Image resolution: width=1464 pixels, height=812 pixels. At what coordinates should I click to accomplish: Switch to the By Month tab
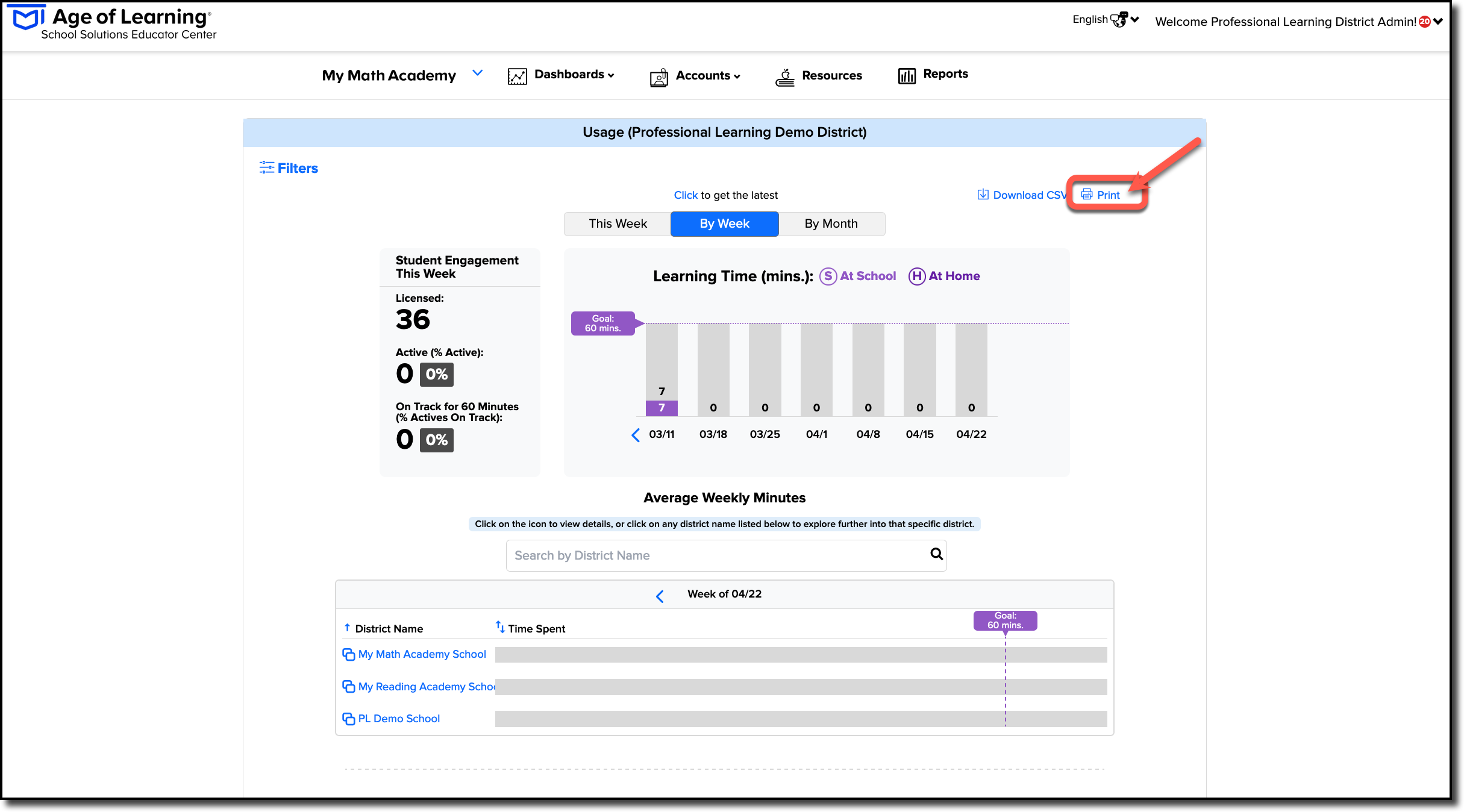(x=831, y=223)
